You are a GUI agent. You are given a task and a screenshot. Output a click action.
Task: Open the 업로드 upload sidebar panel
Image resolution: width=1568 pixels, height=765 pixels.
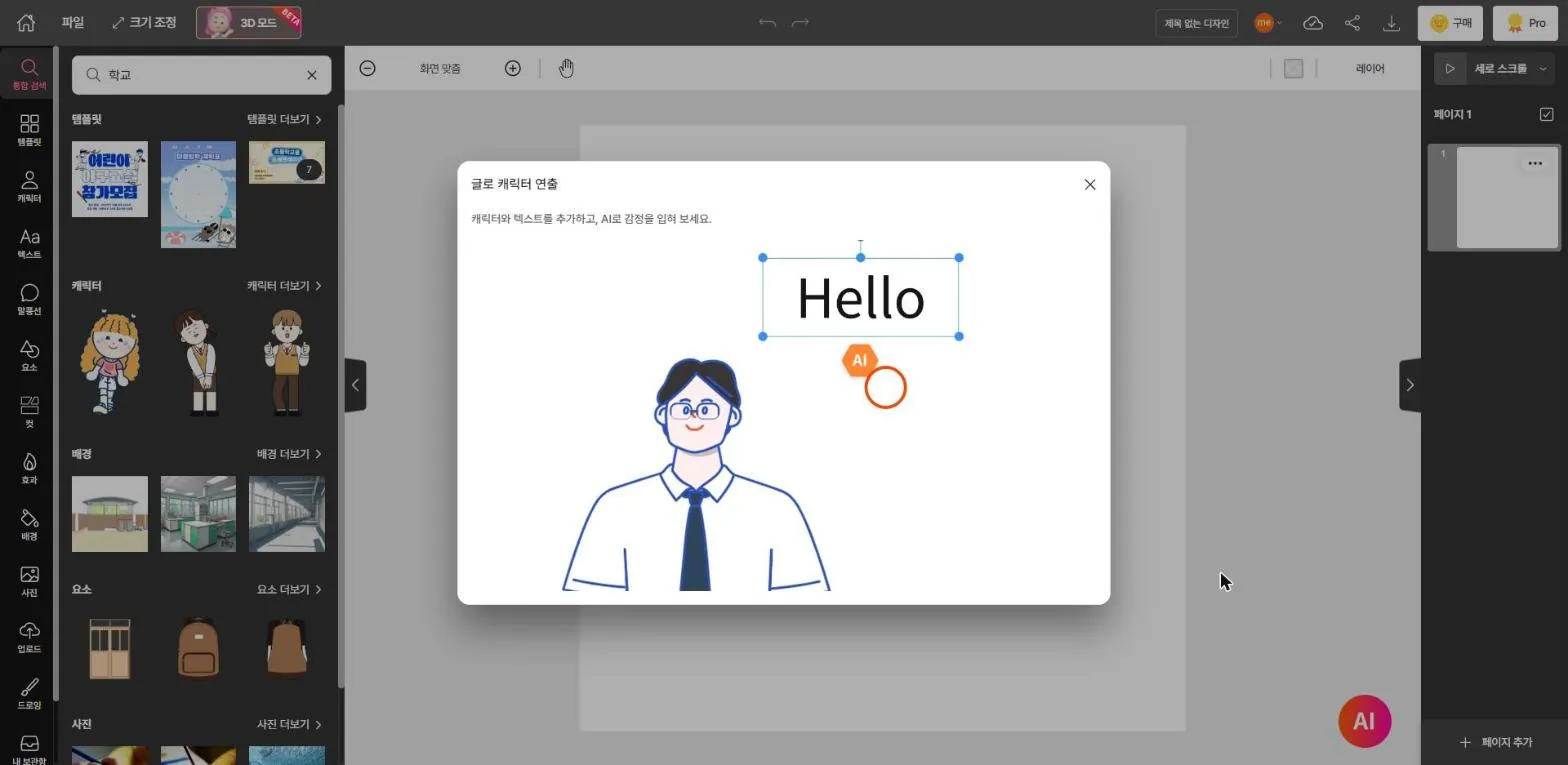[x=29, y=637]
